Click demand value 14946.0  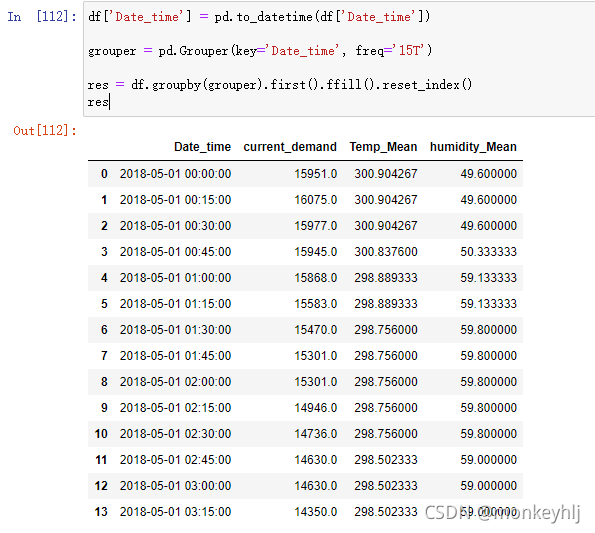tap(316, 408)
